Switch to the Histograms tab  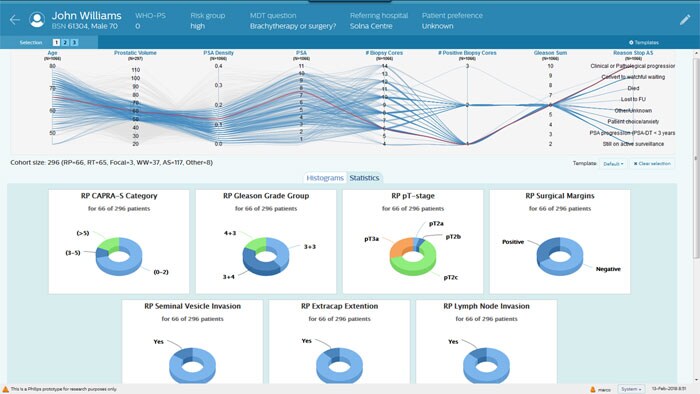pyautogui.click(x=325, y=178)
